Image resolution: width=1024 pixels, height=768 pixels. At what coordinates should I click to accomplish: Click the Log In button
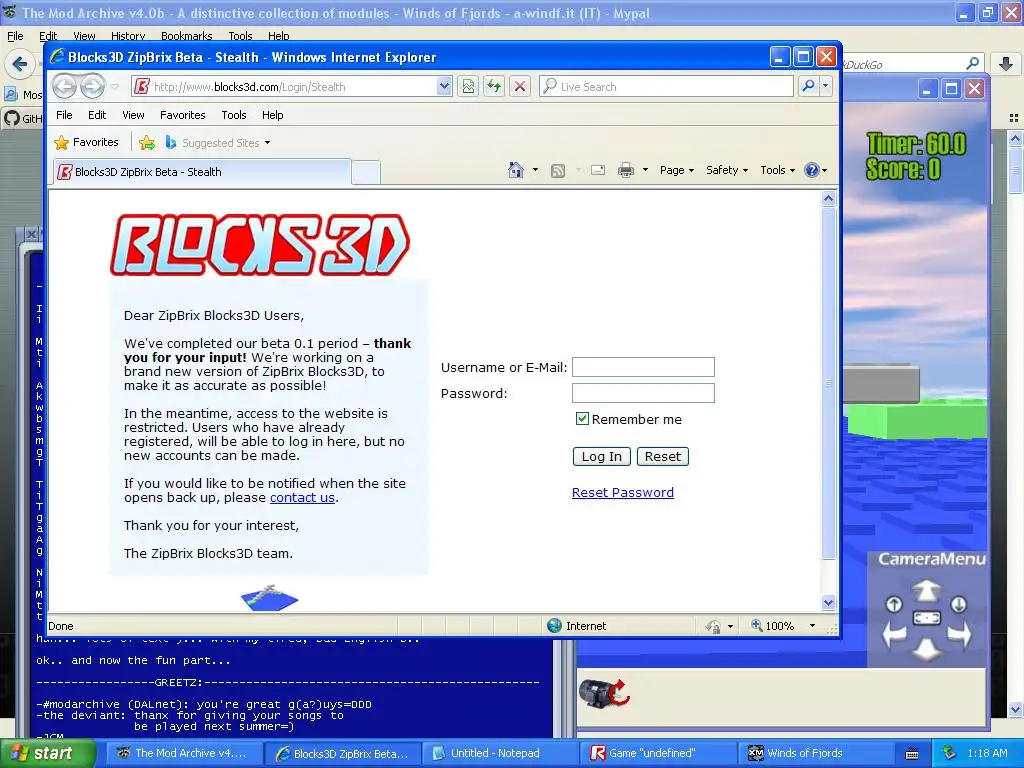pos(601,456)
